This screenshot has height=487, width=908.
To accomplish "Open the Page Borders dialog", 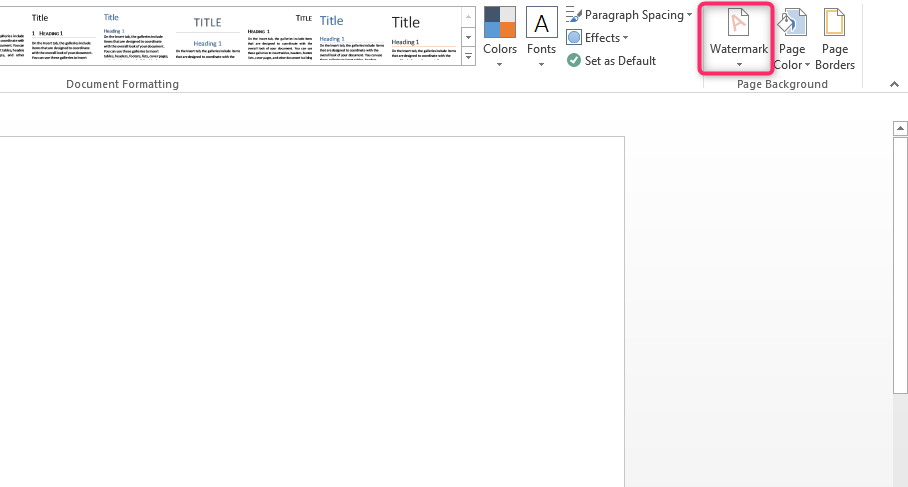I will pos(834,38).
